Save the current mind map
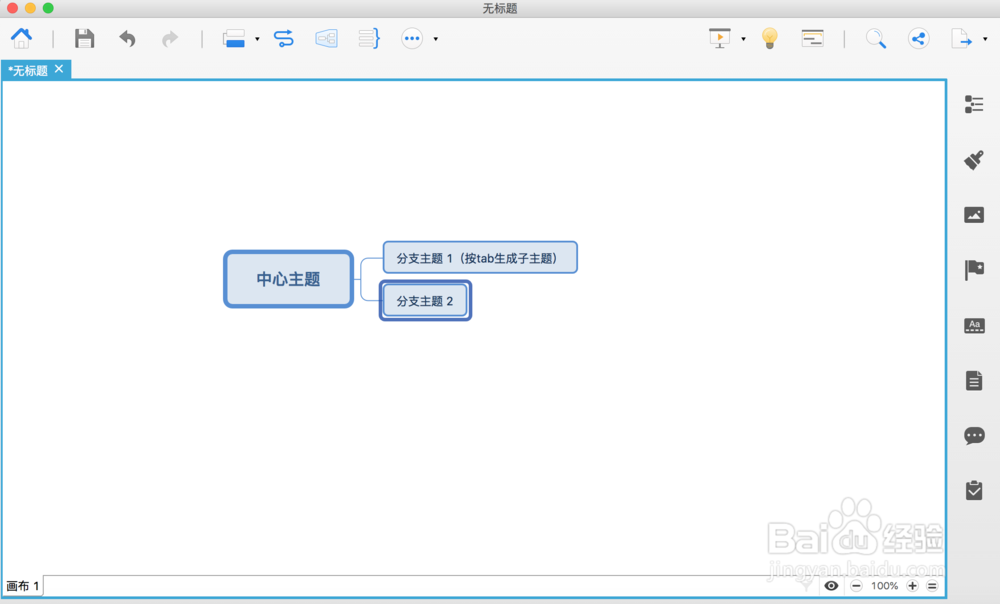Image resolution: width=1000 pixels, height=604 pixels. [84, 38]
